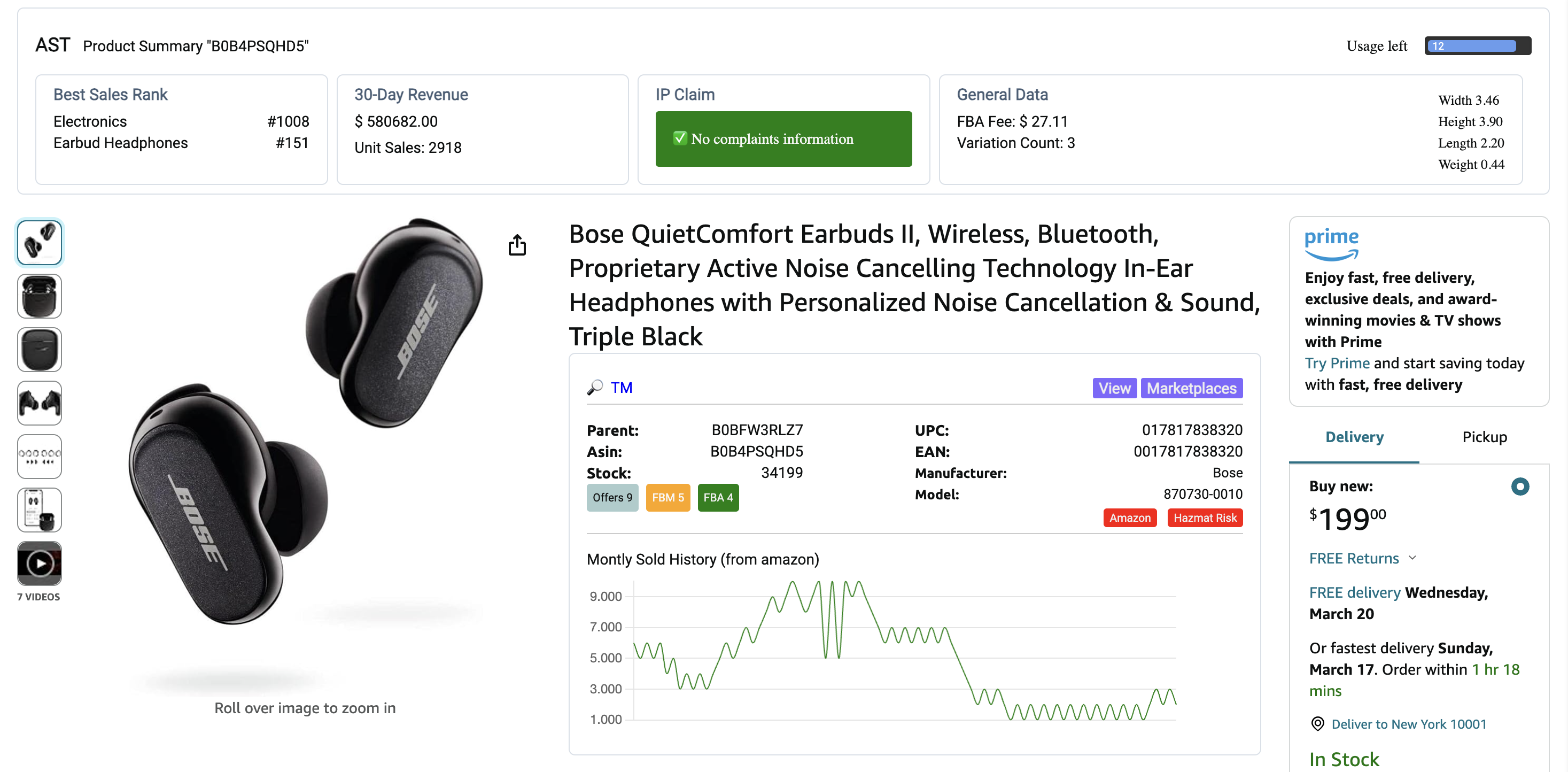Click the share icon beside product image
This screenshot has width=1568, height=772.
tap(517, 245)
